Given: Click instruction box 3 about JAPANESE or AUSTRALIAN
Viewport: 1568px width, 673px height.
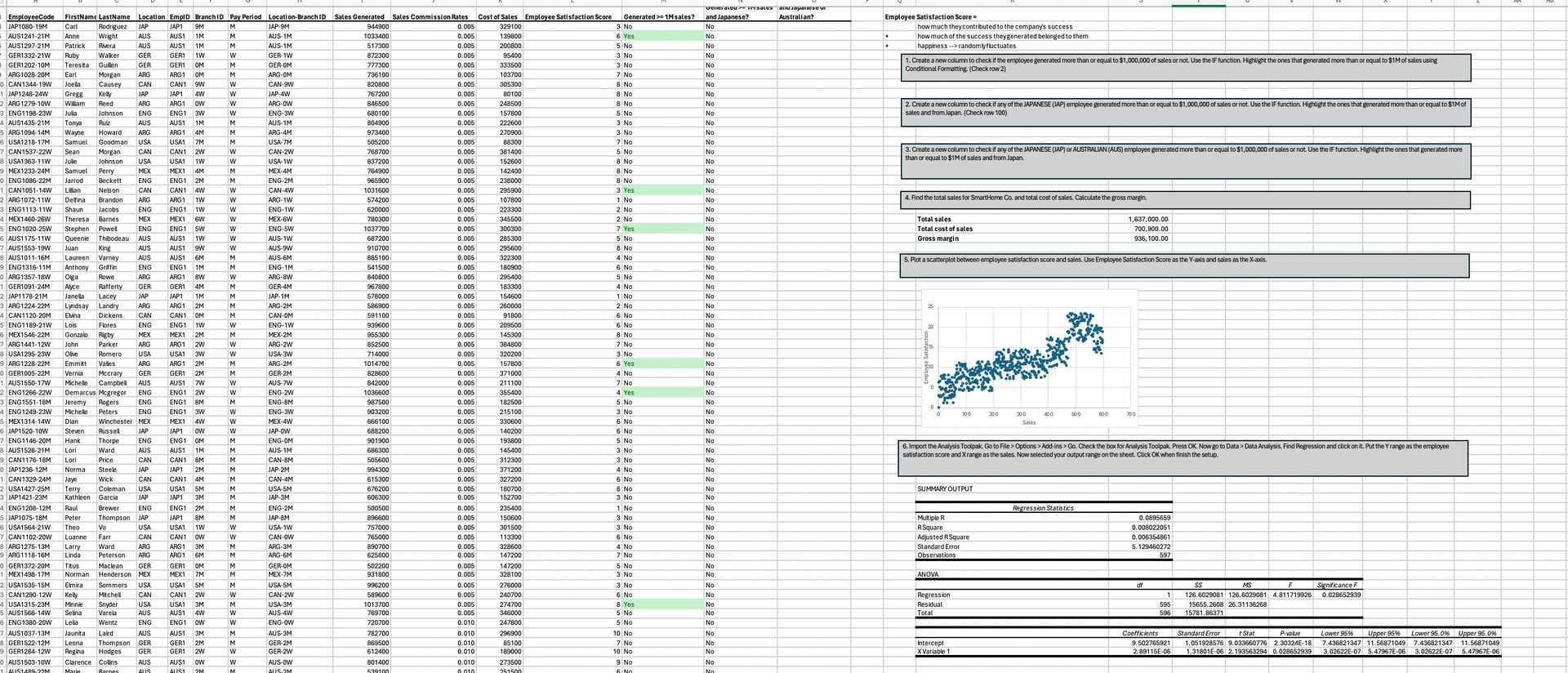Looking at the screenshot, I should pos(1187,161).
